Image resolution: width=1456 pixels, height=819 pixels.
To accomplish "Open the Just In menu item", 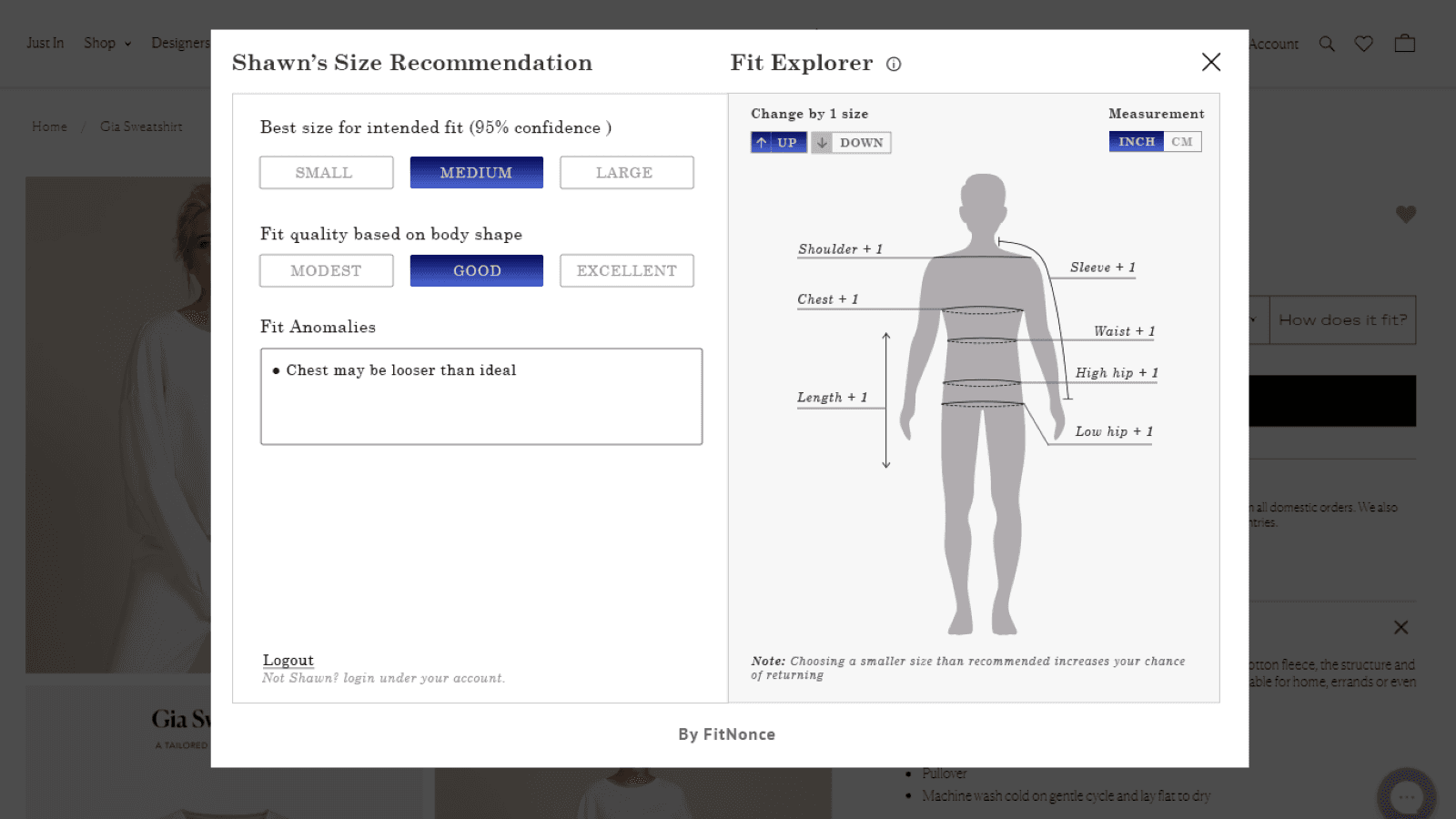I will [x=45, y=43].
